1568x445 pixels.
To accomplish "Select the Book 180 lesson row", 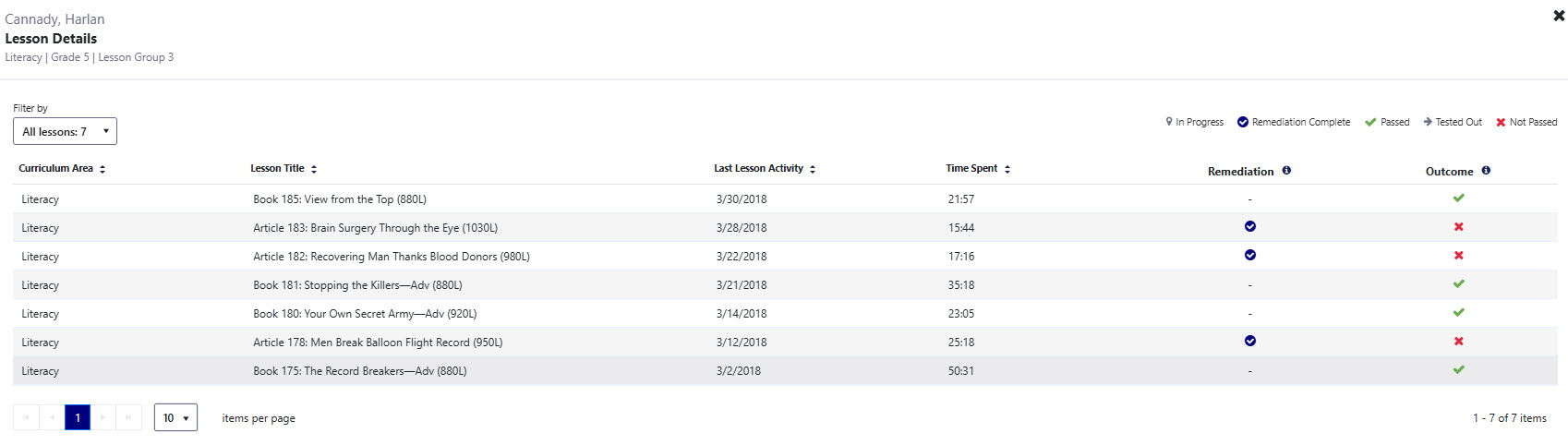I will point(785,314).
